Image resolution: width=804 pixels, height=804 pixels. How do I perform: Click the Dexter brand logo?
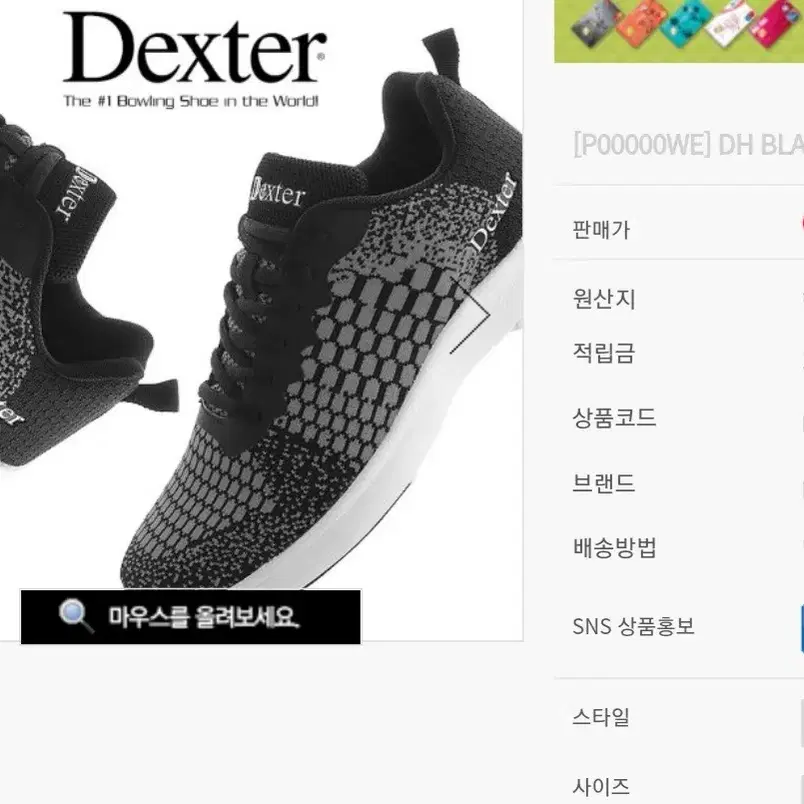193,59
